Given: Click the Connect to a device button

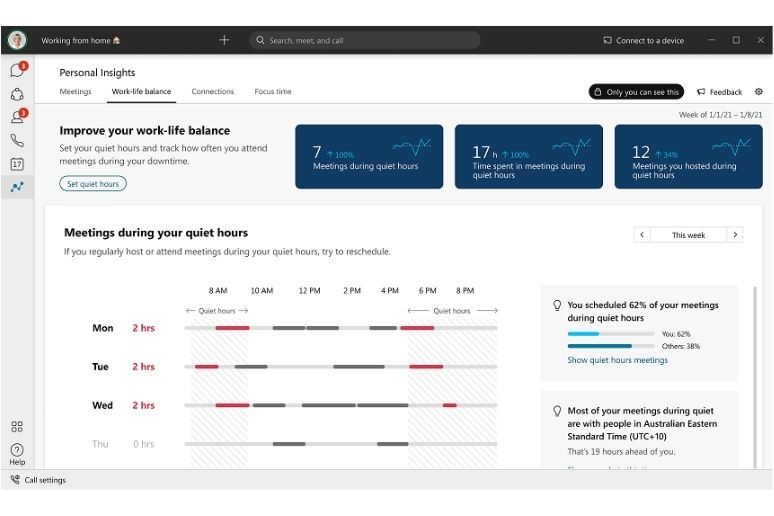Looking at the screenshot, I should 644,40.
